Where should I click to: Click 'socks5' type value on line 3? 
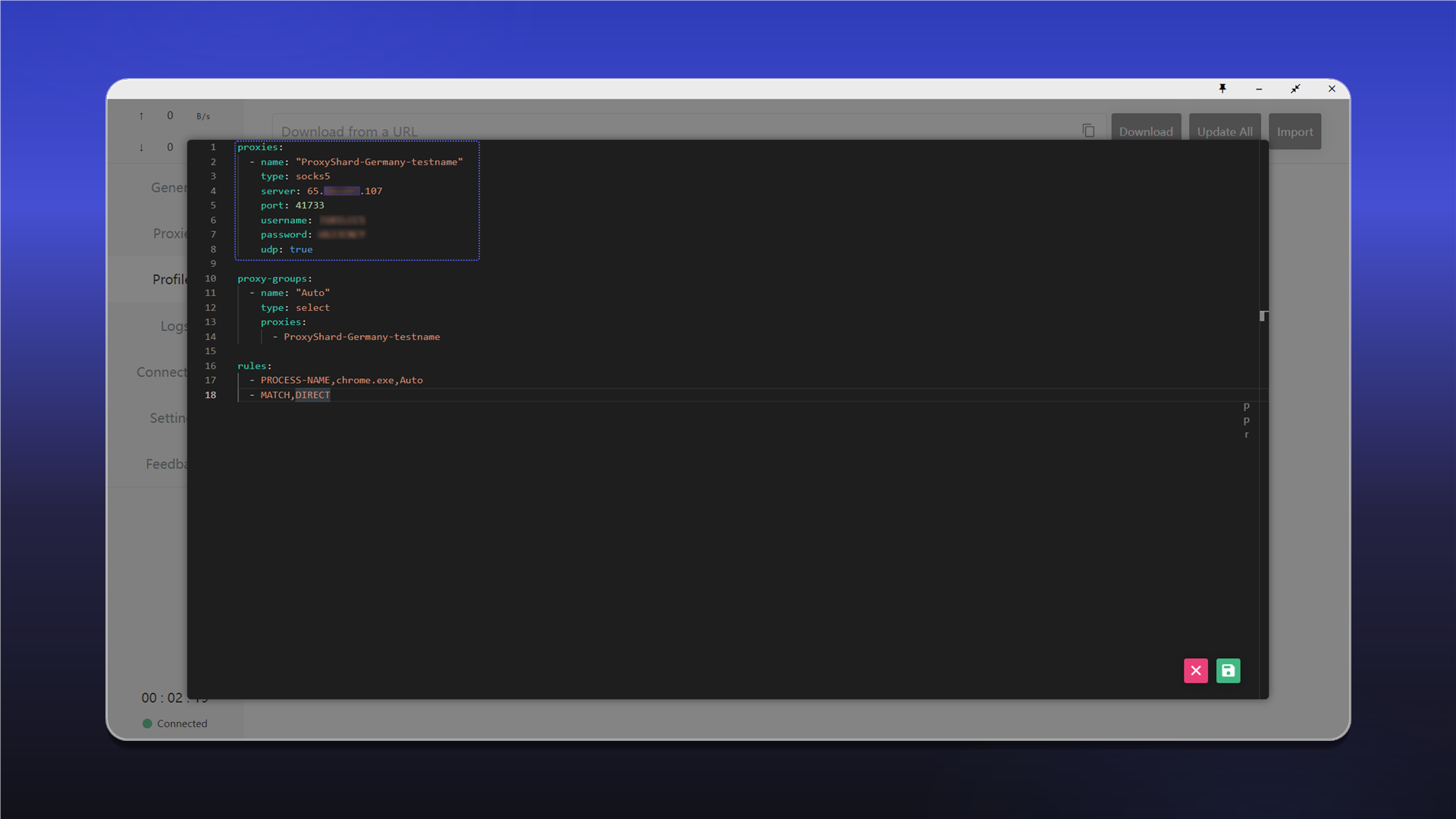[x=312, y=176]
